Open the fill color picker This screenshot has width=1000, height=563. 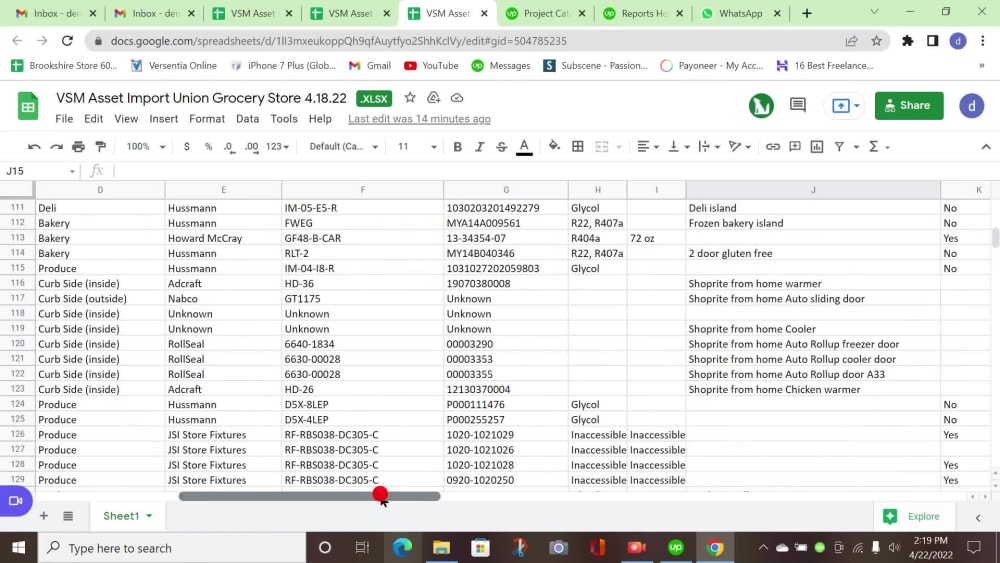click(554, 146)
